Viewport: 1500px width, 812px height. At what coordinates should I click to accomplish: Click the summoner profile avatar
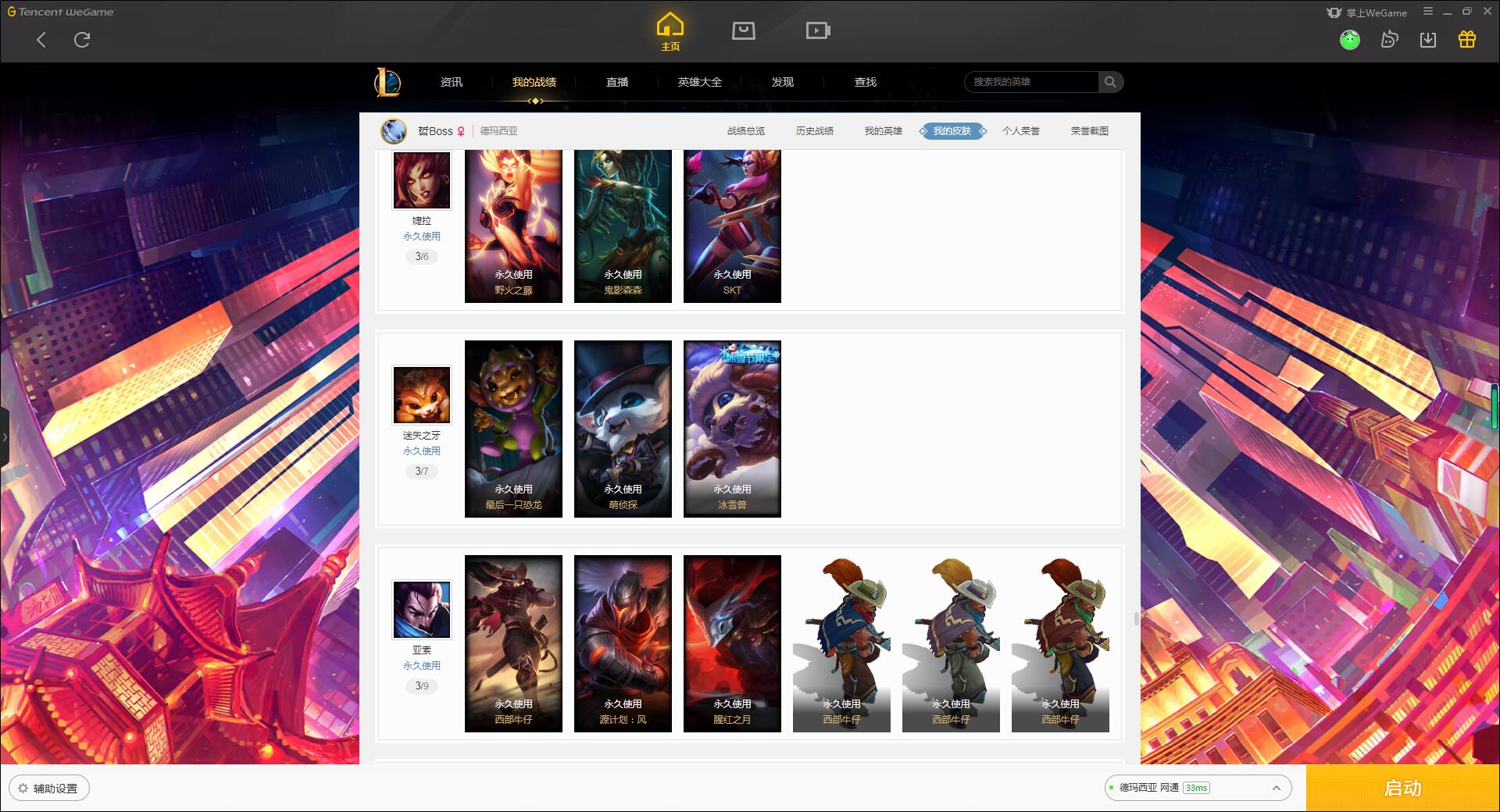(394, 131)
